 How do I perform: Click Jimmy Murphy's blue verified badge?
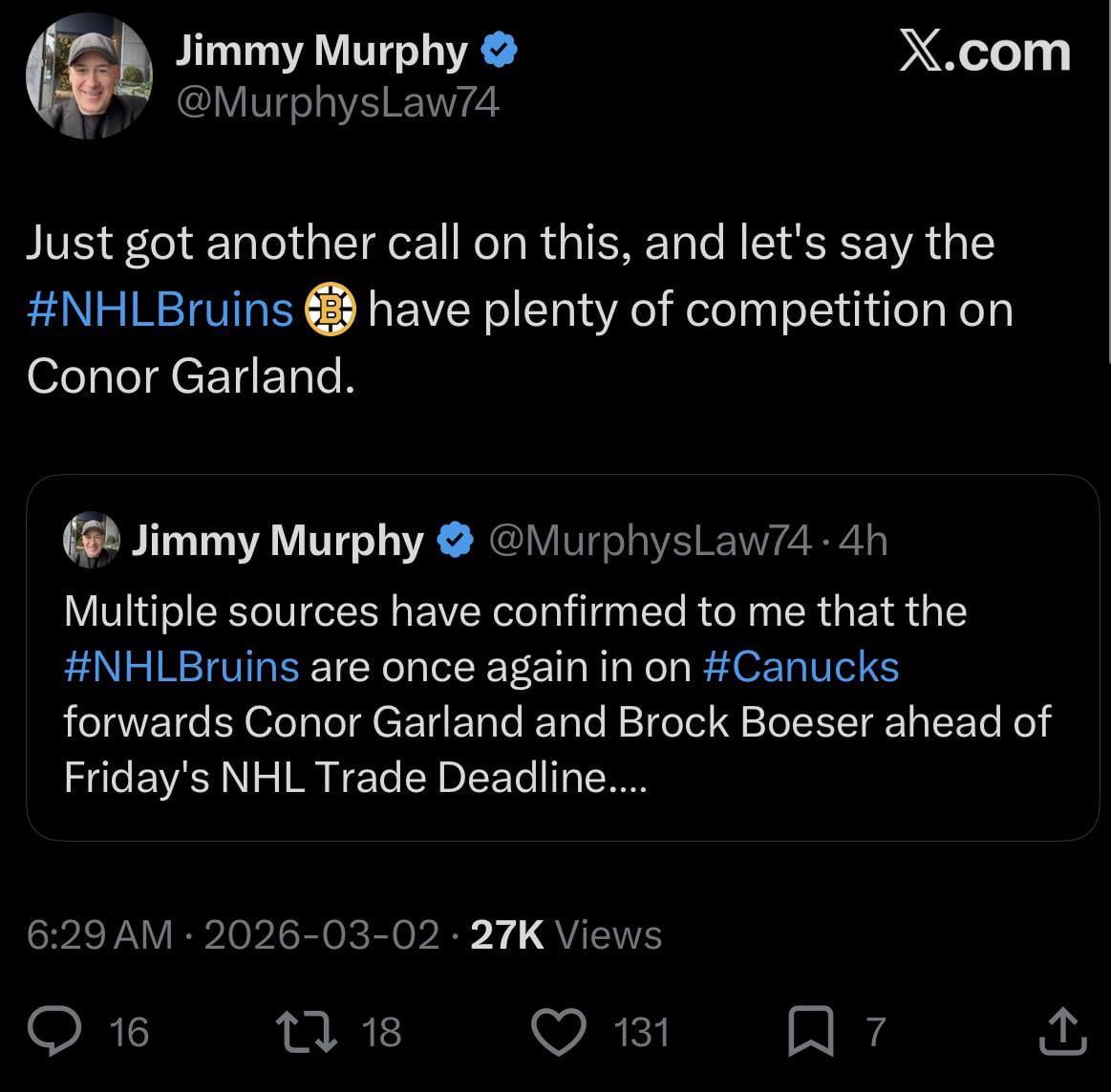tap(499, 52)
